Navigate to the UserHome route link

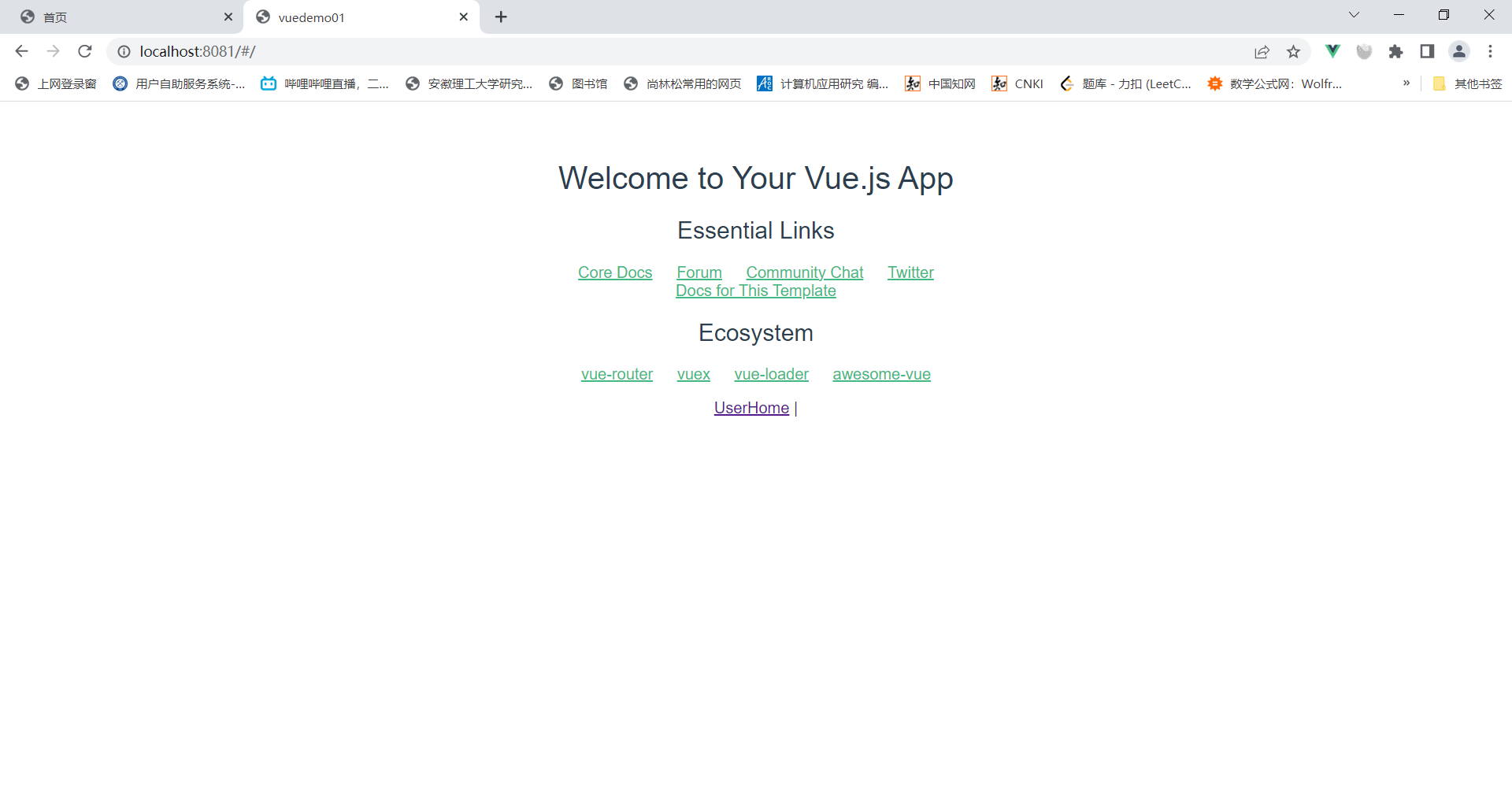tap(751, 408)
